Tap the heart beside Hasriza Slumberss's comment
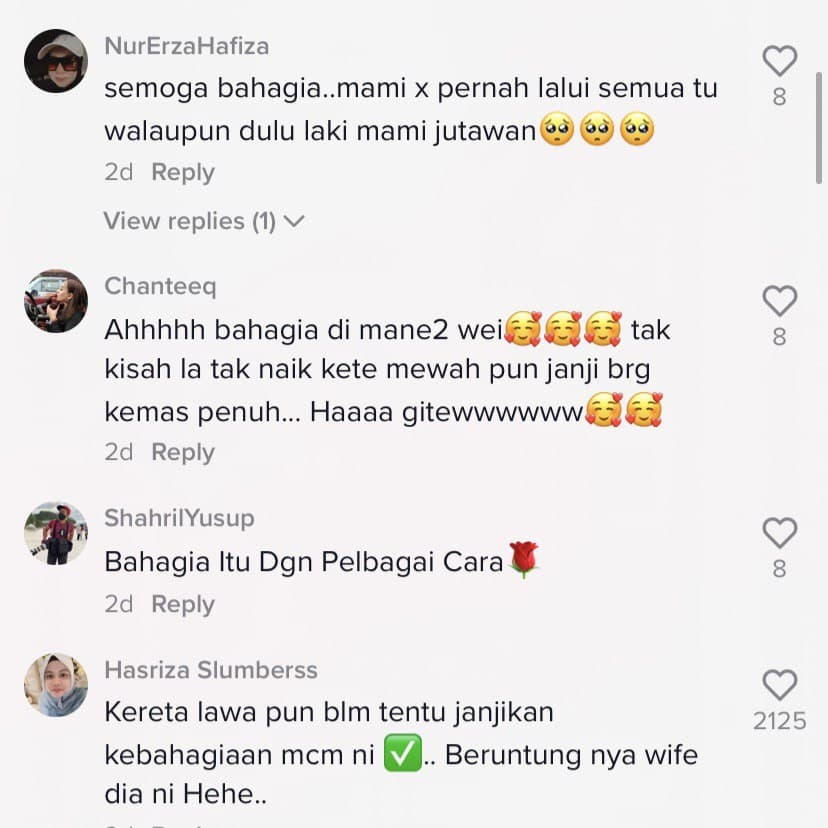828x828 pixels. tap(779, 684)
